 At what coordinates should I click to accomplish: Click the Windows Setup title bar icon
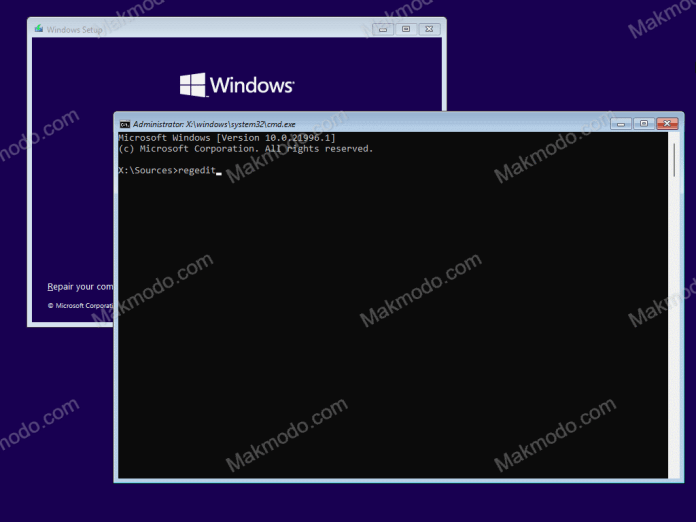tap(39, 29)
